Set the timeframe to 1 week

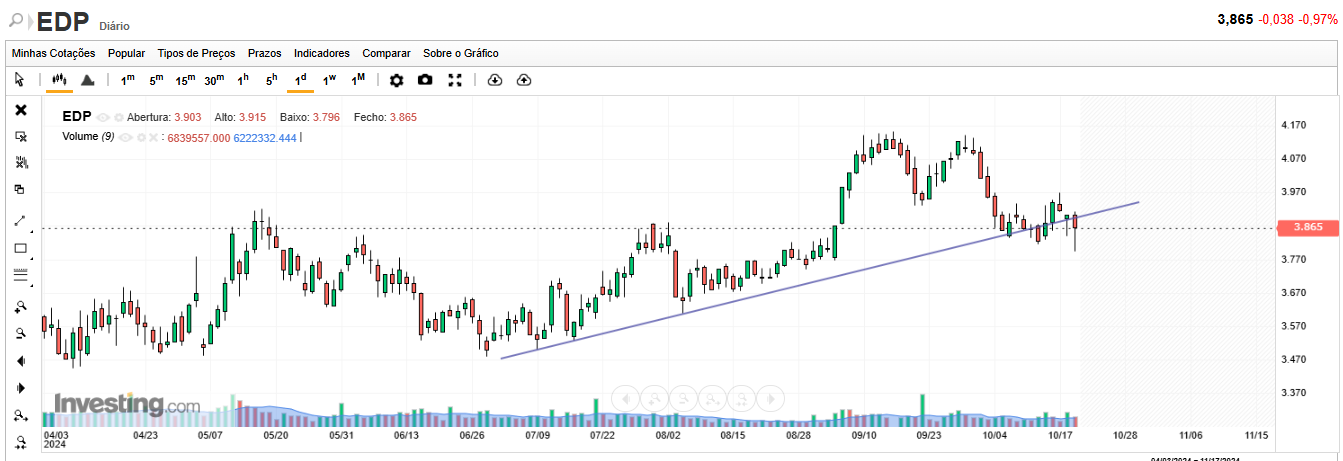click(329, 80)
